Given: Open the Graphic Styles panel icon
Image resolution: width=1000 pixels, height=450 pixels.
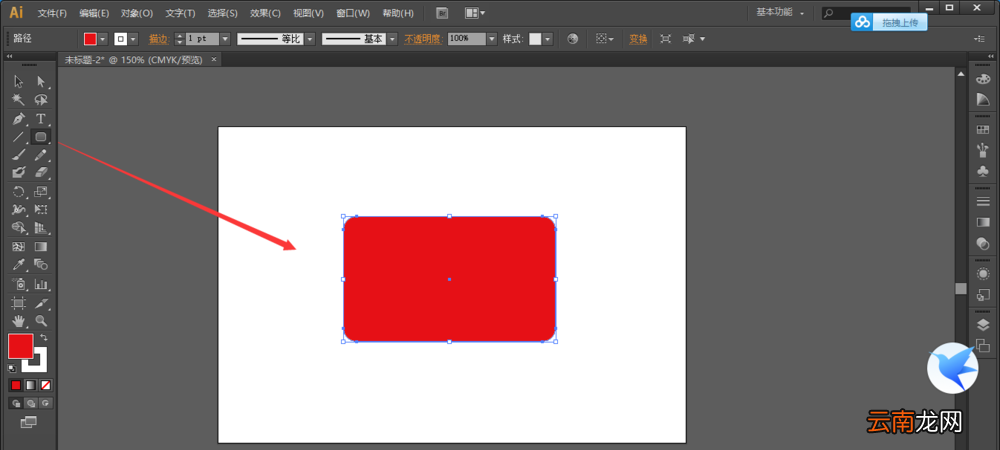Looking at the screenshot, I should coord(983,294).
